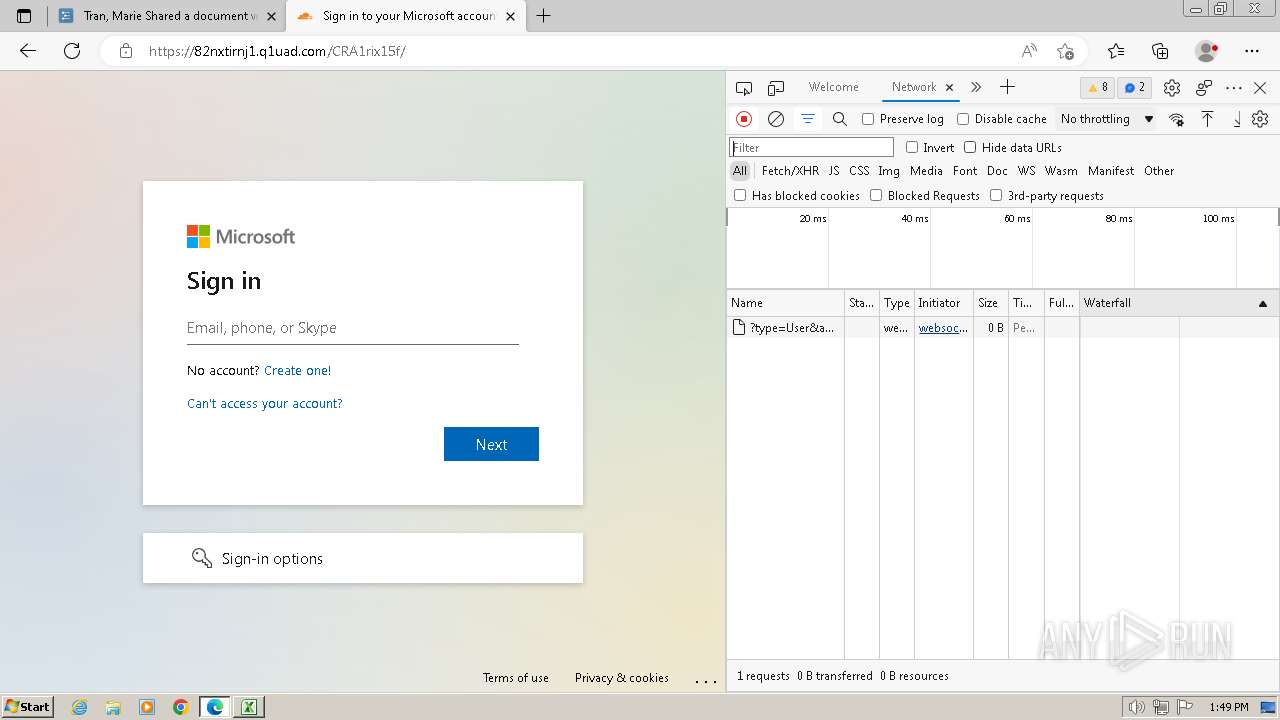Screen dimensions: 1280x720
Task: Open DevTools customize menu (three dots)
Action: (x=1234, y=88)
